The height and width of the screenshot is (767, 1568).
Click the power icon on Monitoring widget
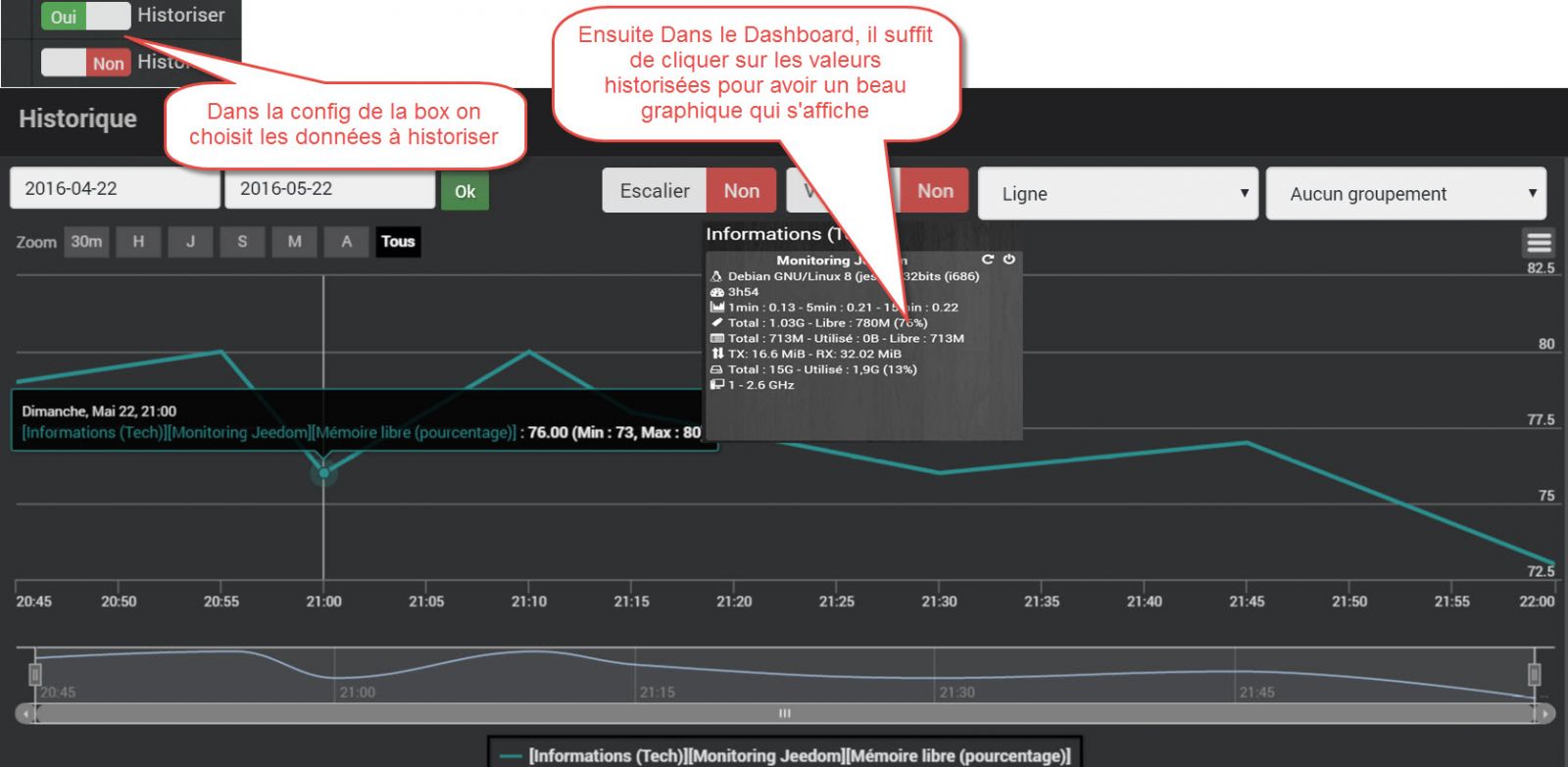pos(1008,260)
